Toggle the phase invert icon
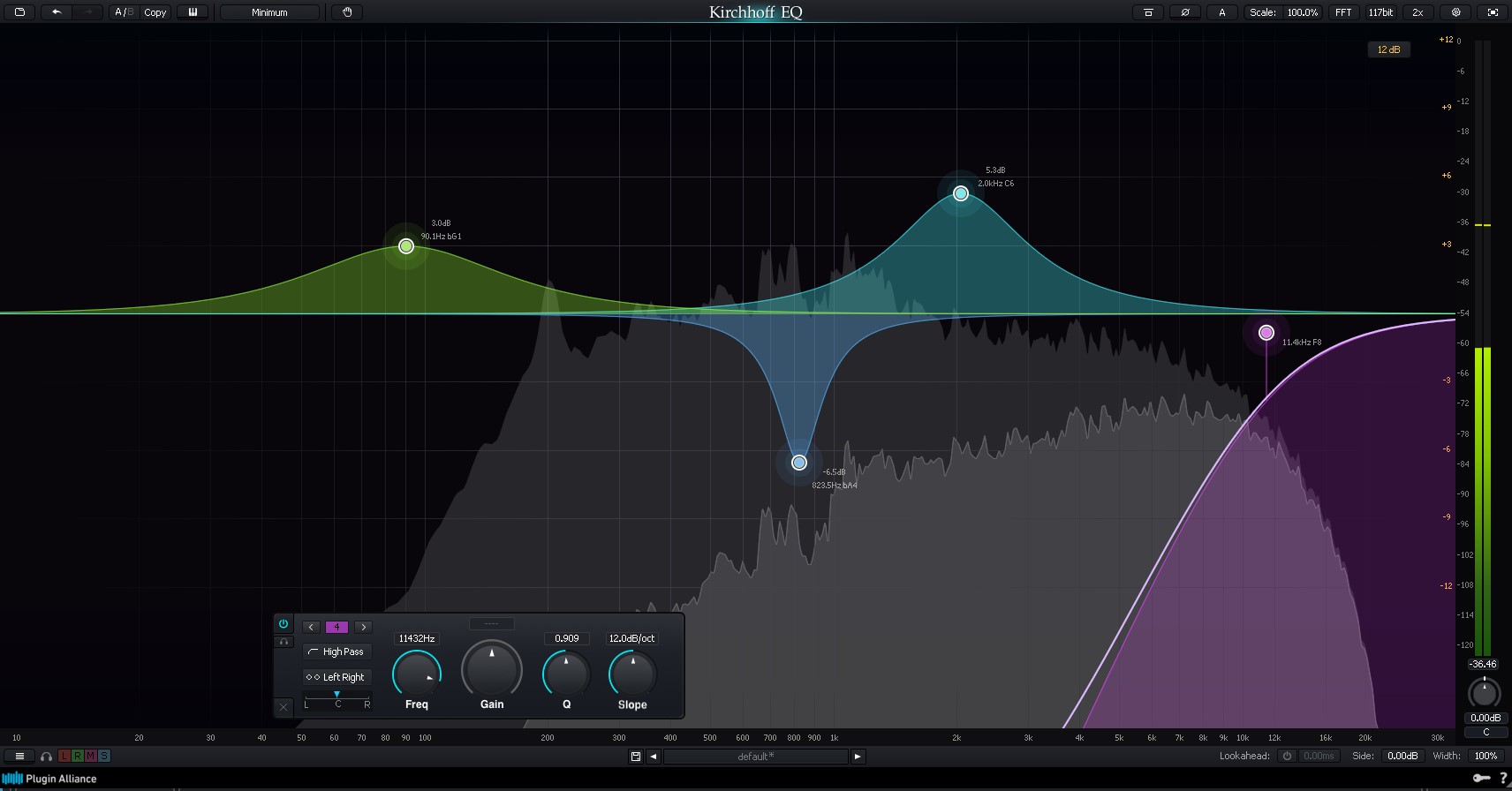This screenshot has height=791, width=1512. pyautogui.click(x=1185, y=12)
